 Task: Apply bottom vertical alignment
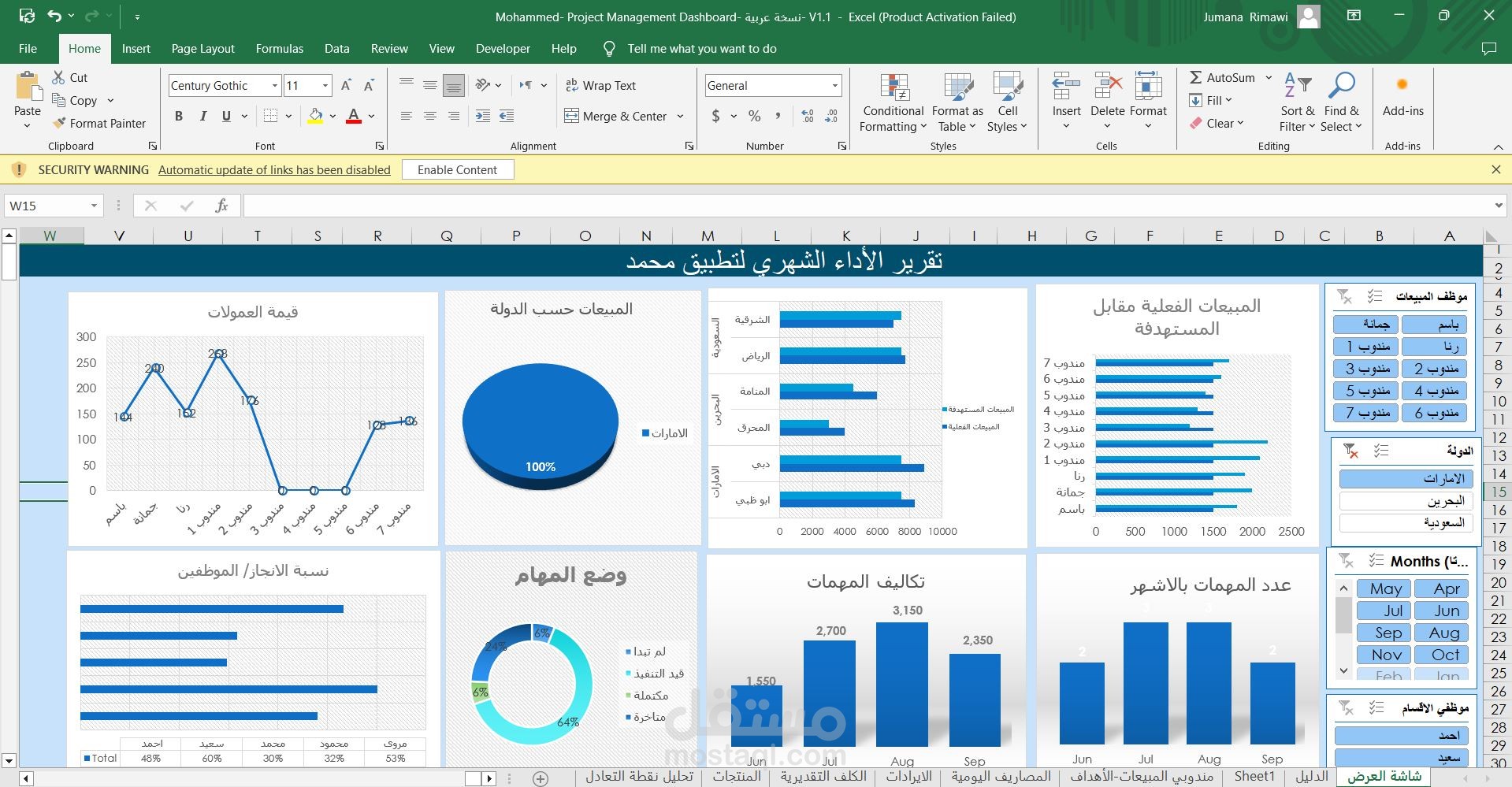click(454, 85)
